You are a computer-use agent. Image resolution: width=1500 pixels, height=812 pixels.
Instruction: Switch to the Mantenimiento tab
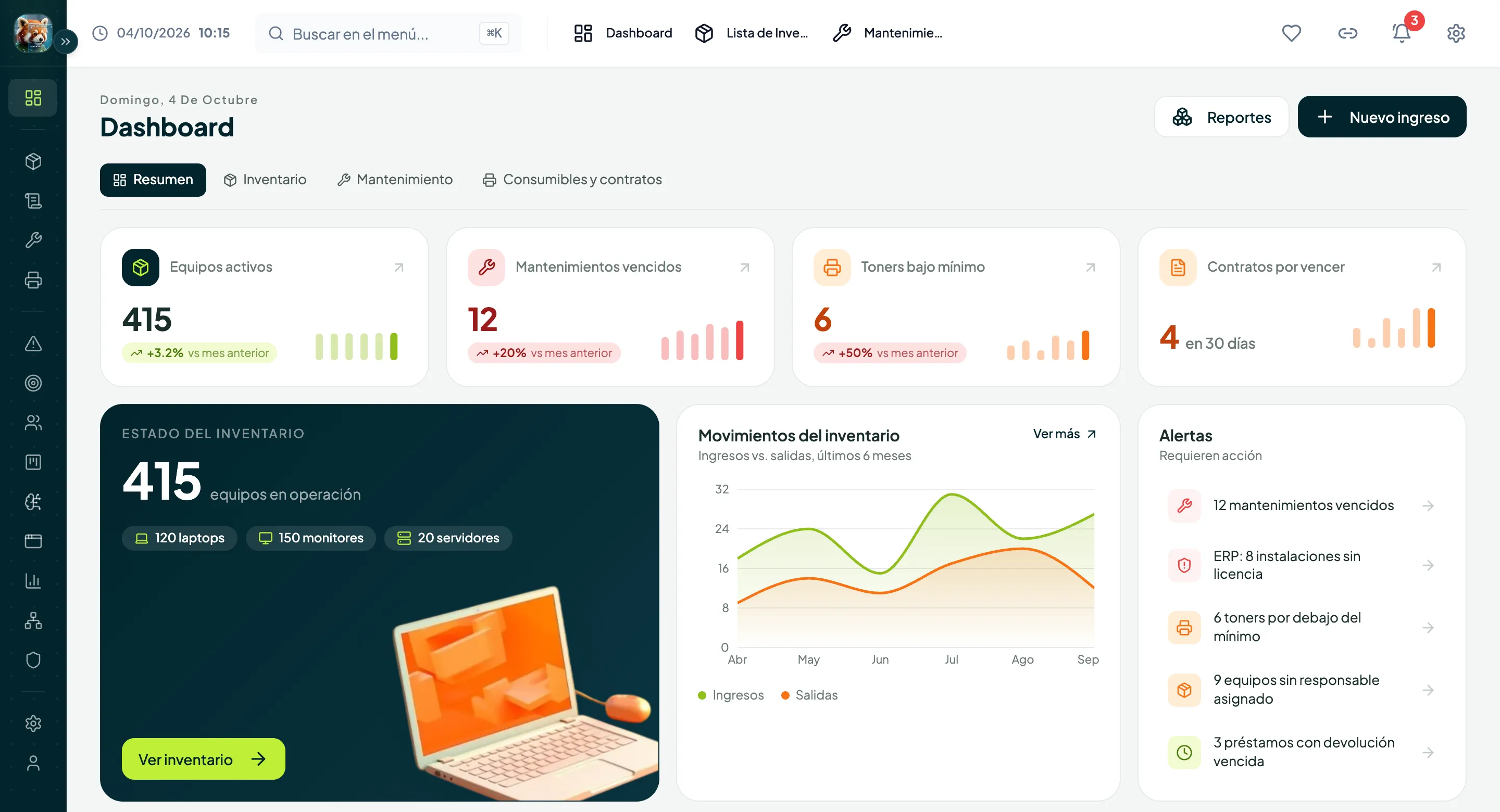395,180
